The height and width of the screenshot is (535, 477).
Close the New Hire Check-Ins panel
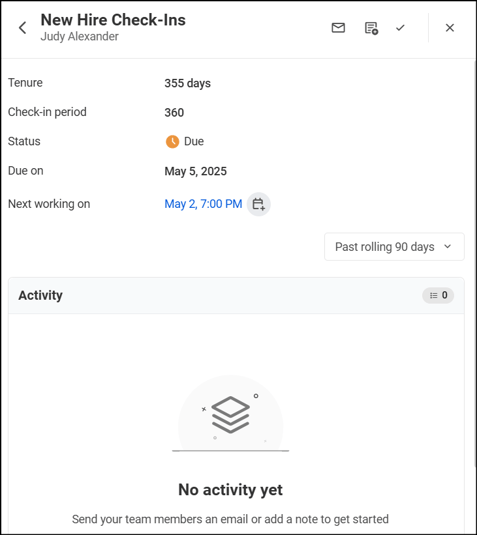pyautogui.click(x=450, y=28)
